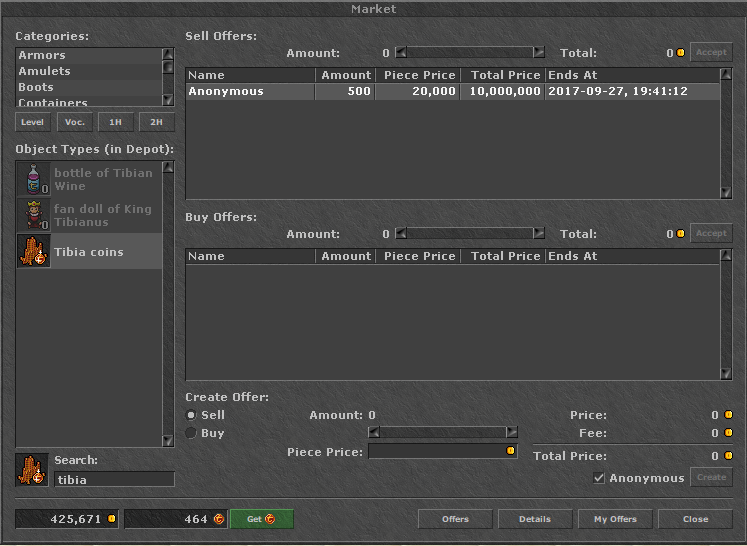This screenshot has height=546, width=747.
Task: Sort Buy Offers by Total Price column
Action: pyautogui.click(x=503, y=256)
